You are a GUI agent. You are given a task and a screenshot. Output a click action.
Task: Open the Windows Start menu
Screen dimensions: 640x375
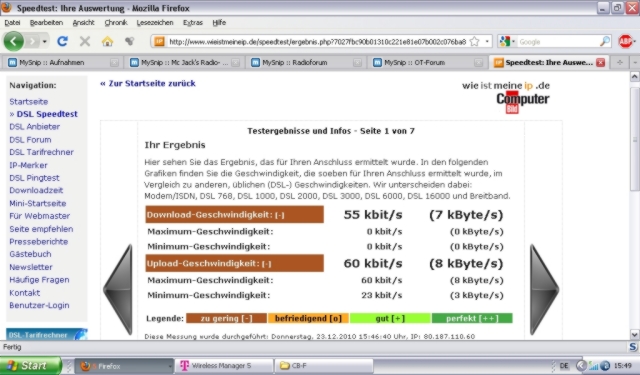tap(31, 366)
